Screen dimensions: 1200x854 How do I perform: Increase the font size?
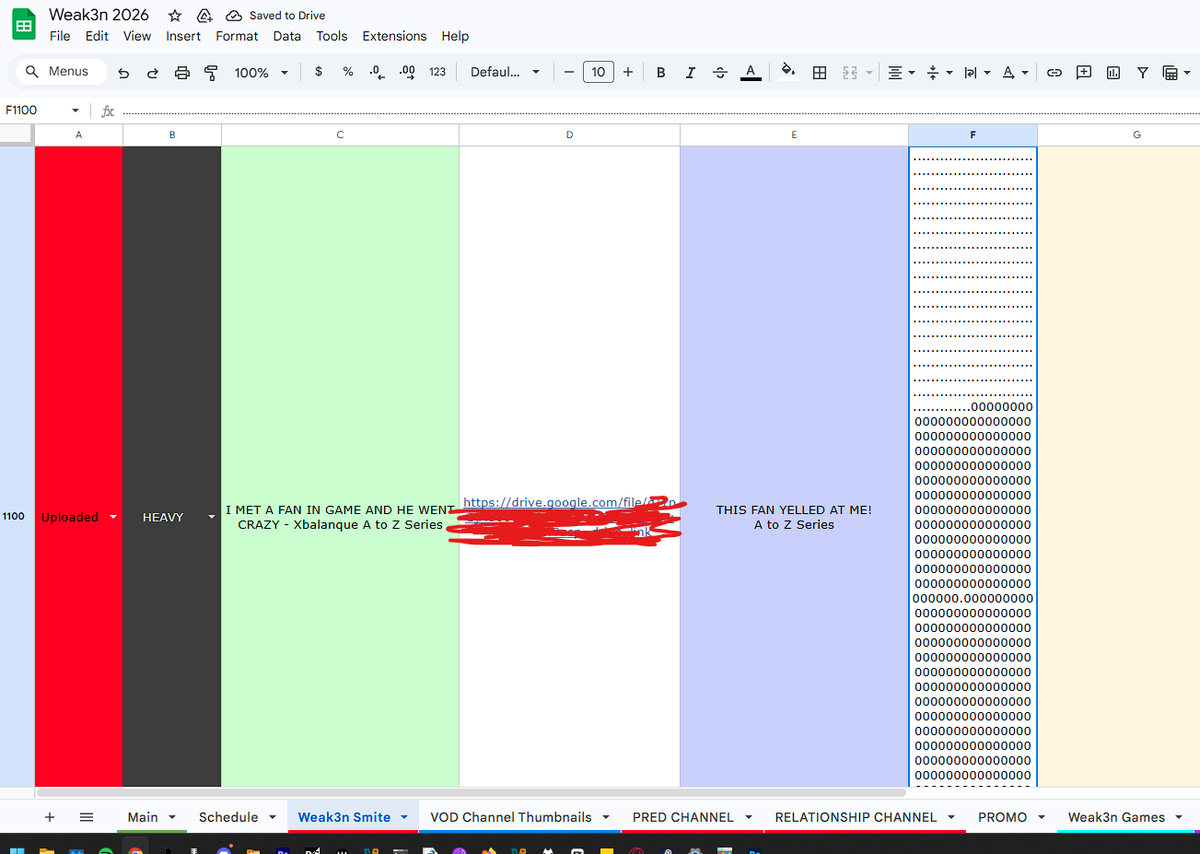tap(627, 72)
